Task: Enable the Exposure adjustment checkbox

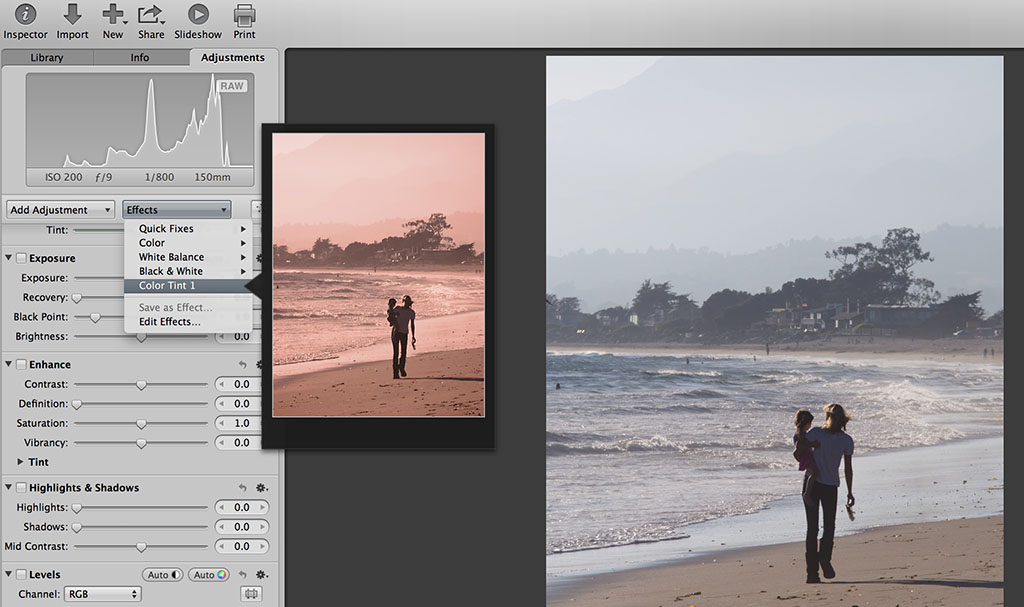Action: (21, 258)
